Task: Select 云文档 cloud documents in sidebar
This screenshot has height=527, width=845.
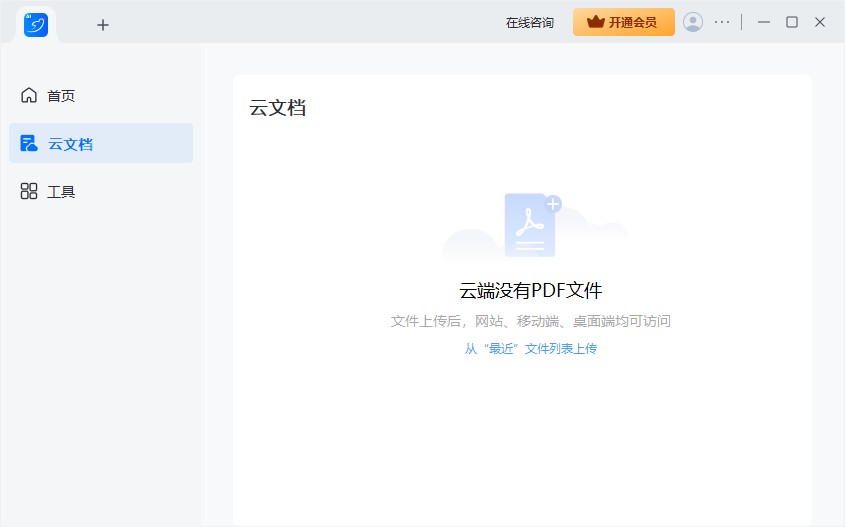Action: (x=101, y=143)
